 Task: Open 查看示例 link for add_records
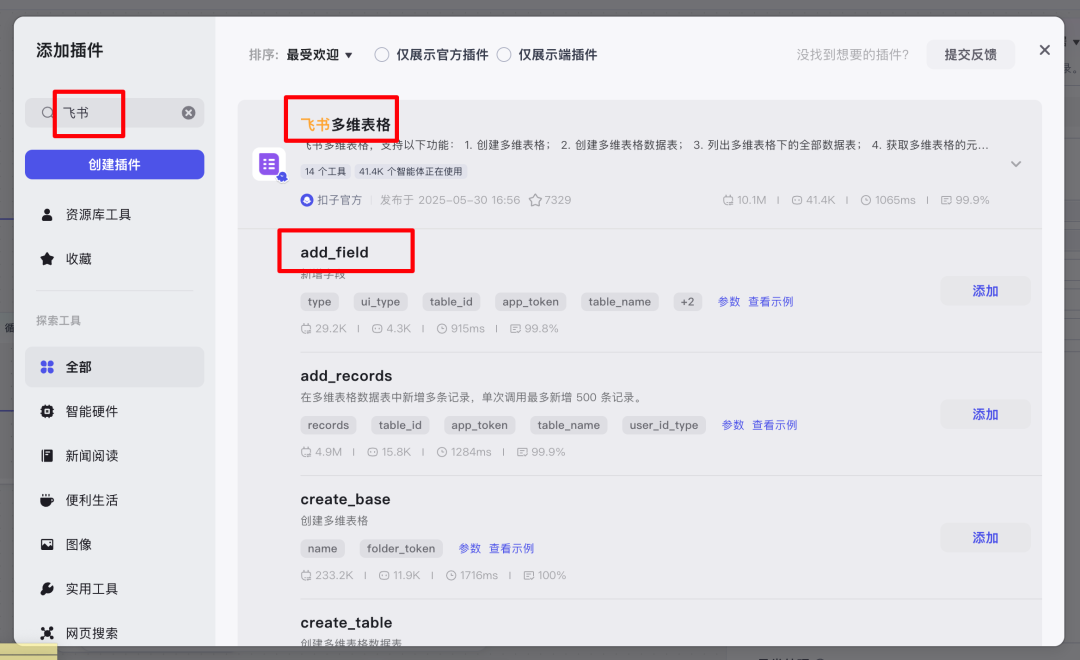(775, 425)
